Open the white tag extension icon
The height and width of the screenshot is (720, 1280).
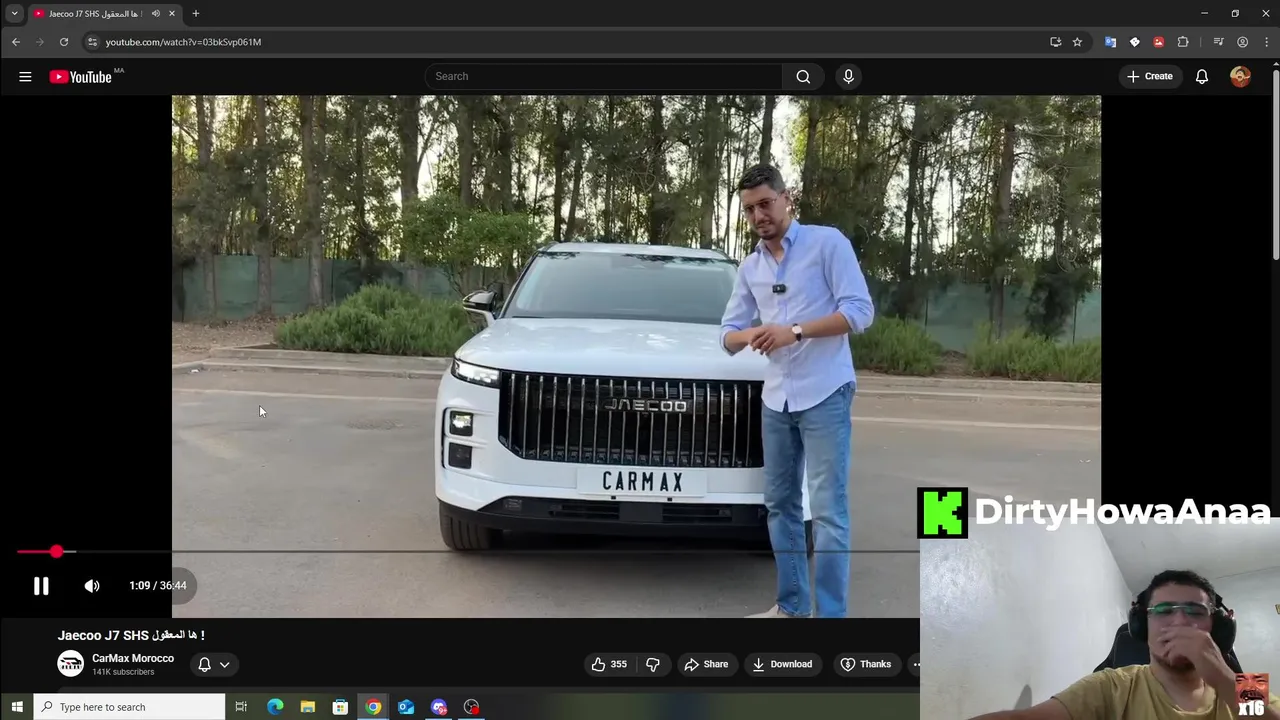(x=1134, y=42)
